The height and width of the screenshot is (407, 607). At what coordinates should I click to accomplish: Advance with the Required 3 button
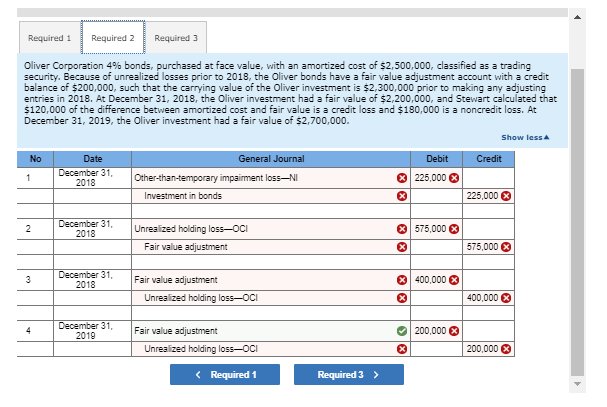coord(349,374)
